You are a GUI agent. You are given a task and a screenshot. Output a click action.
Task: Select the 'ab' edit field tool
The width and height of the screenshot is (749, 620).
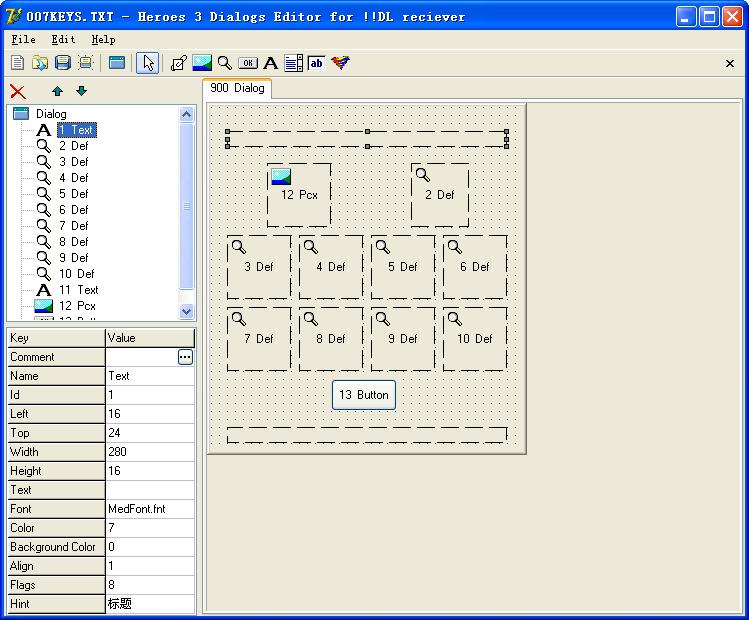316,63
